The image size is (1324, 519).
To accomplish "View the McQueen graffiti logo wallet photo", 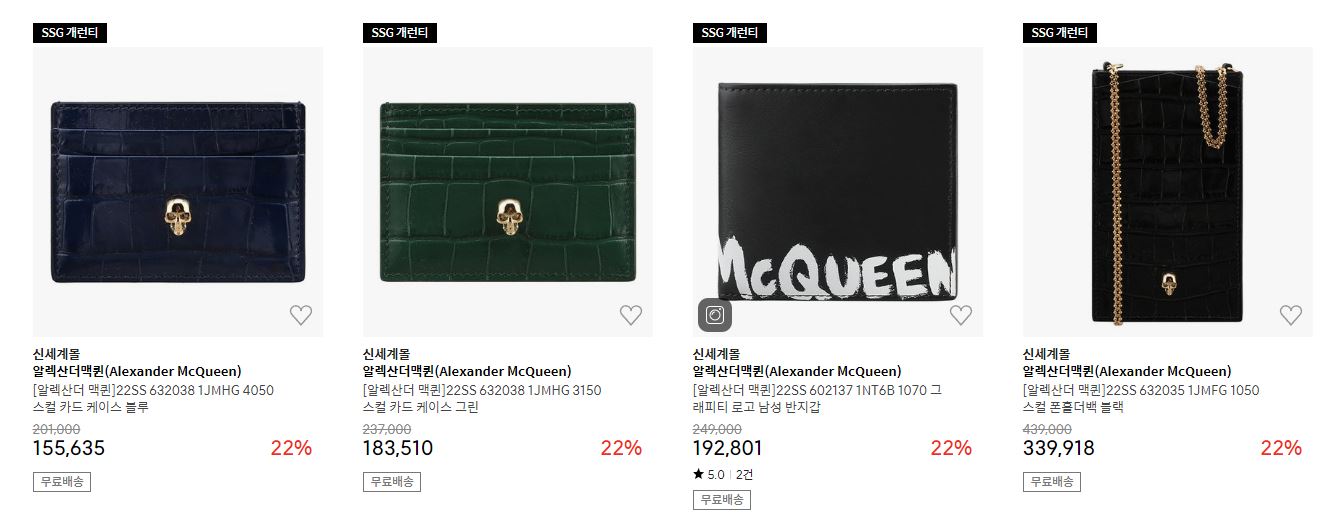I will pos(838,192).
